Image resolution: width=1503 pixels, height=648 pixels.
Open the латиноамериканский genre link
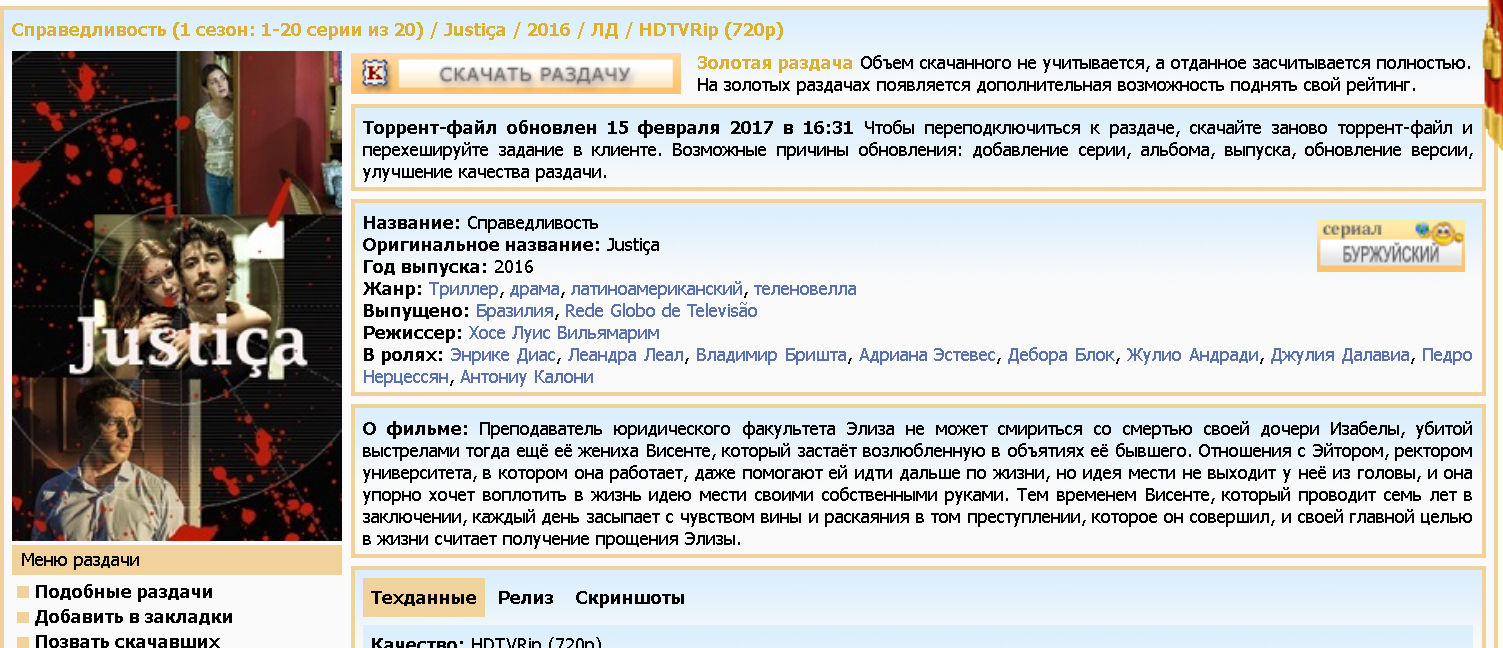pos(657,289)
